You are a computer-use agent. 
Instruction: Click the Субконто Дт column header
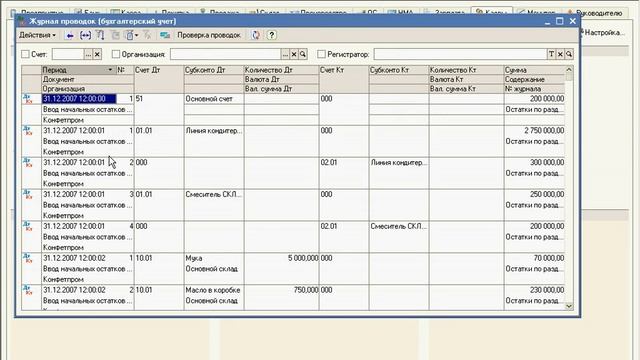(x=214, y=70)
